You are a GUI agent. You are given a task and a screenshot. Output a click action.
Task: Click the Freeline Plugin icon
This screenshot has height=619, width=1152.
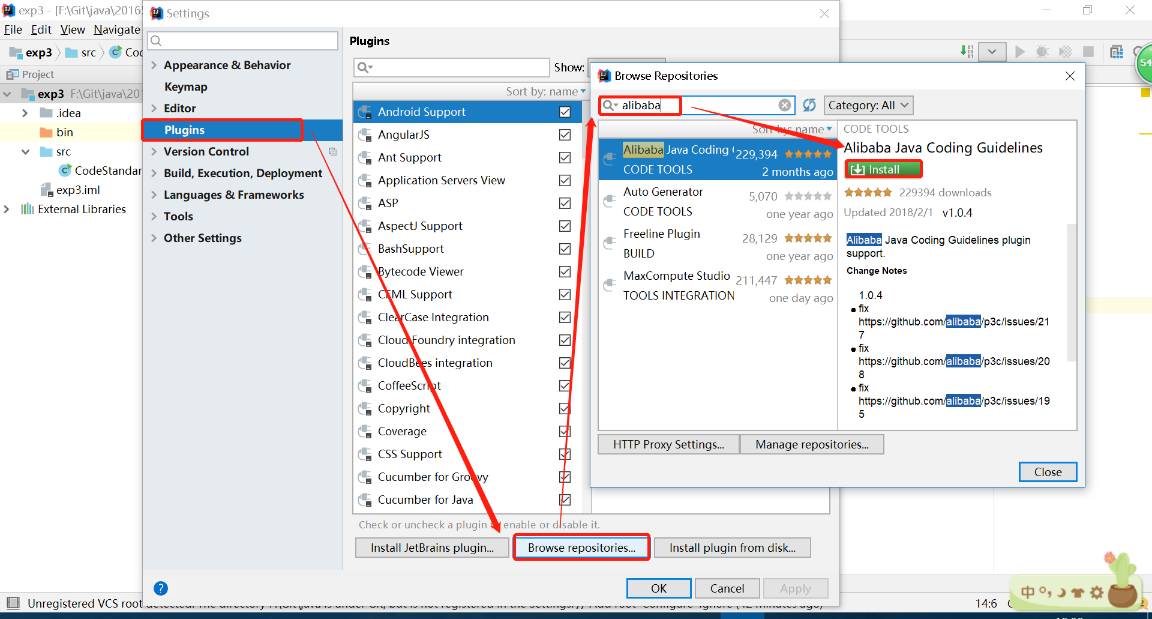point(610,243)
